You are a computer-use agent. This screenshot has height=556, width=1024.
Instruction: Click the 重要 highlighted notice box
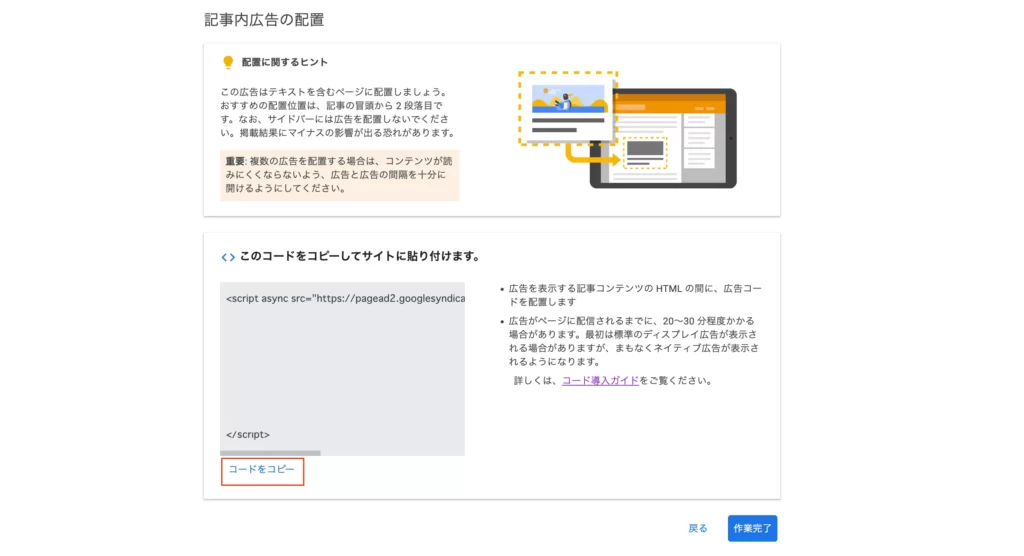[340, 174]
